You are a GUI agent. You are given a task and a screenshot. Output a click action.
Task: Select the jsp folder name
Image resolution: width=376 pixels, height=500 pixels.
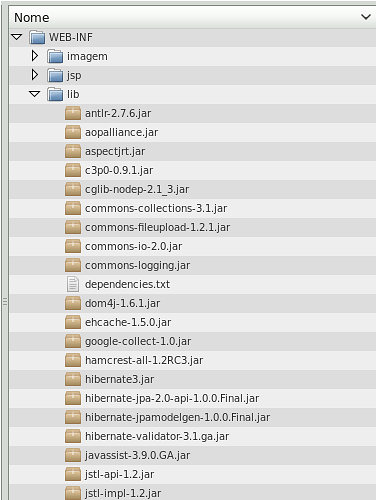[x=74, y=76]
